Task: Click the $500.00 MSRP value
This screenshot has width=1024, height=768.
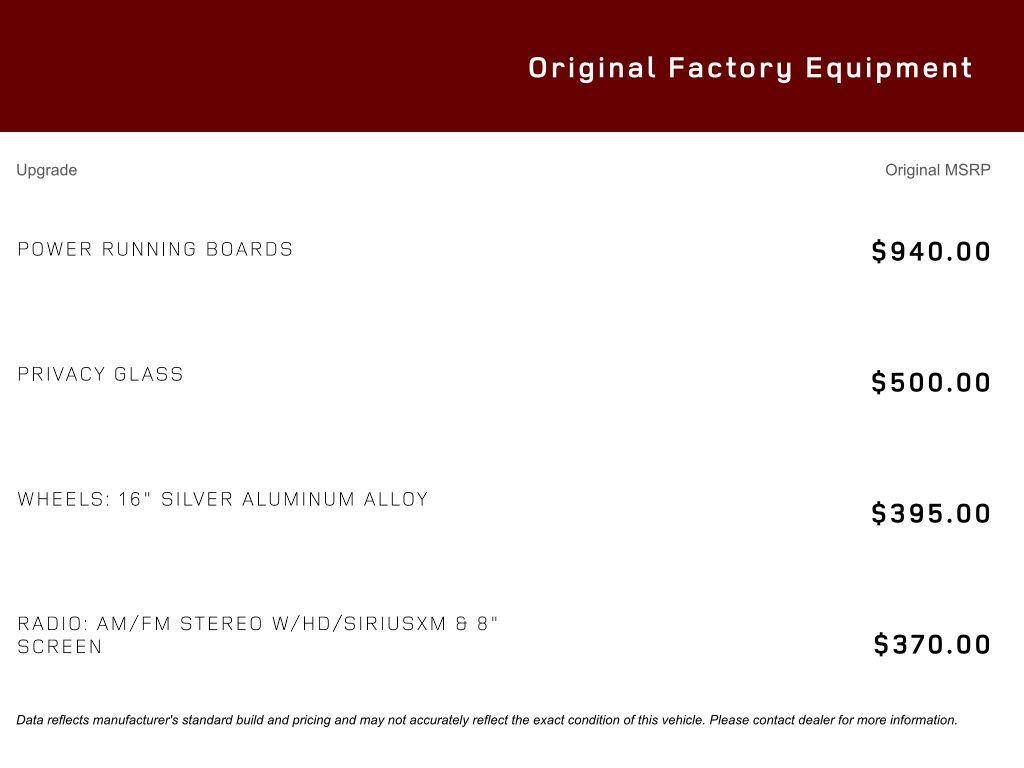Action: [931, 382]
